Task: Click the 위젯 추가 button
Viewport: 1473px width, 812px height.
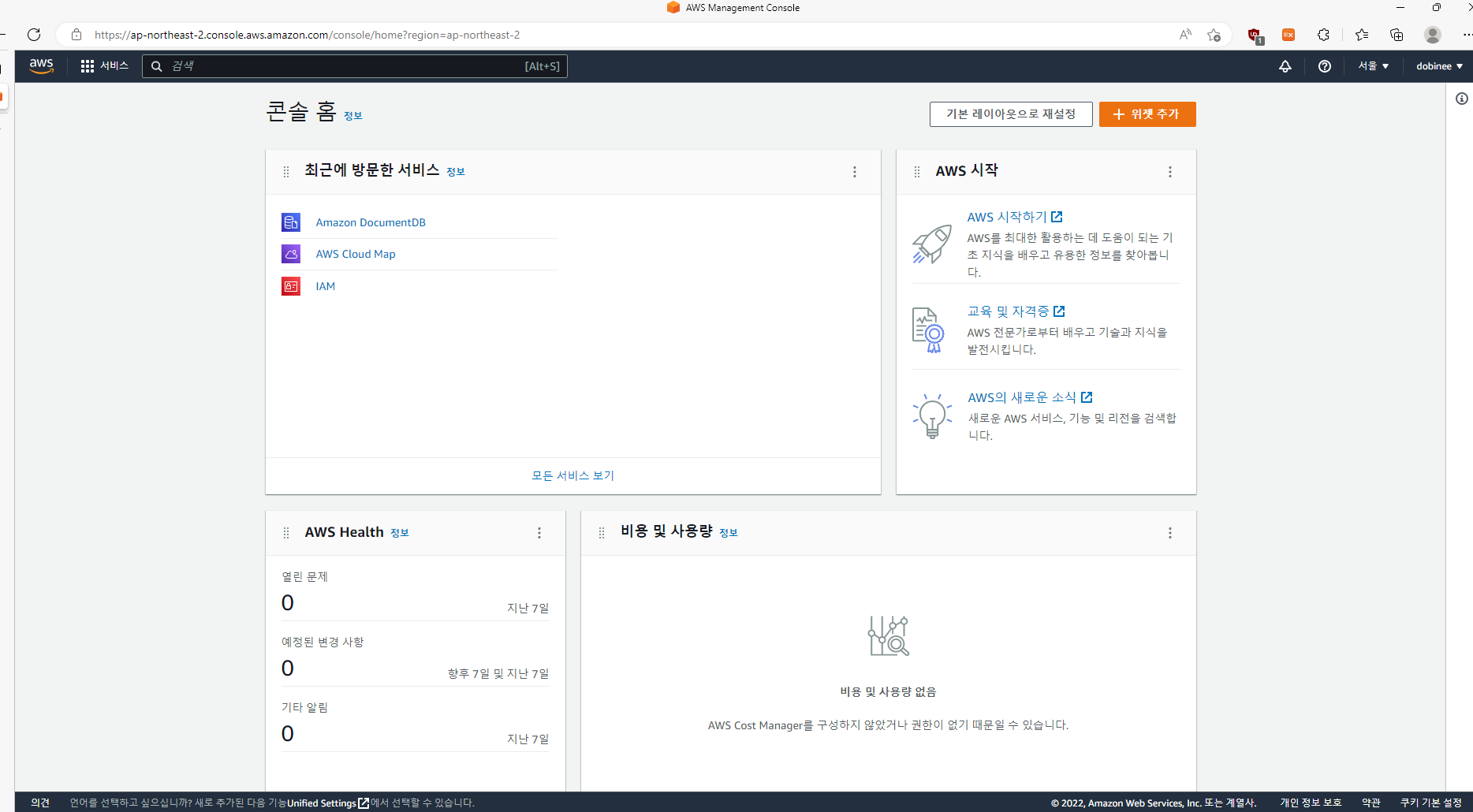Action: 1147,114
